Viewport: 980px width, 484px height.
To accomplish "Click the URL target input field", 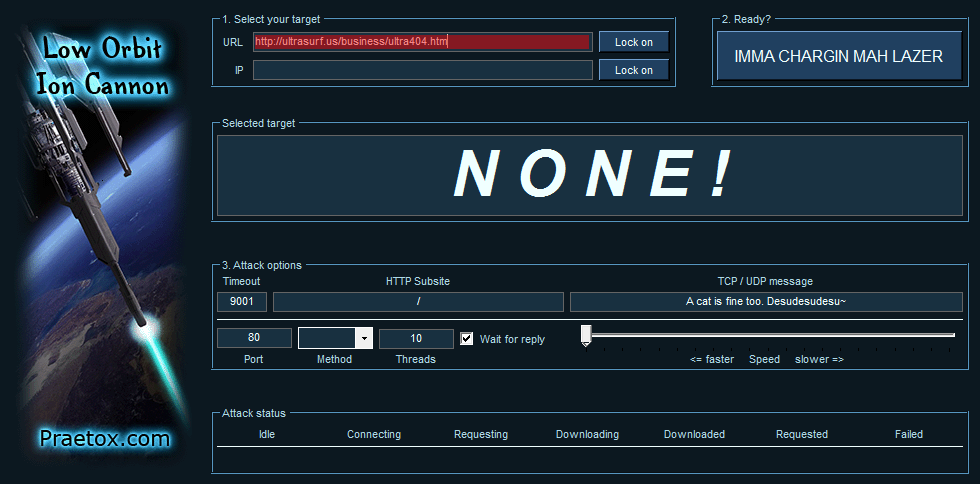I will [x=422, y=42].
